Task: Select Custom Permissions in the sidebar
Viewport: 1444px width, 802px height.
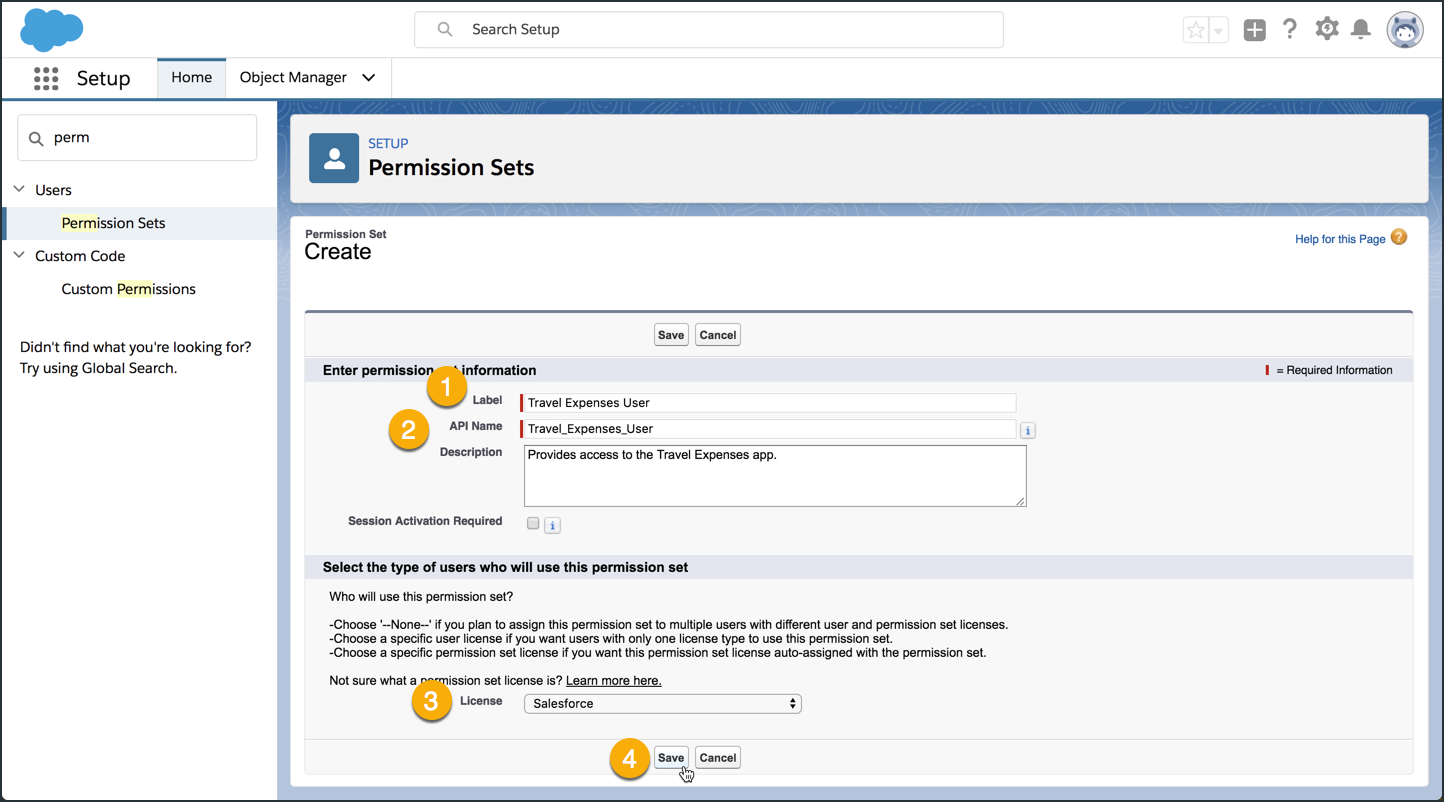Action: pos(128,289)
